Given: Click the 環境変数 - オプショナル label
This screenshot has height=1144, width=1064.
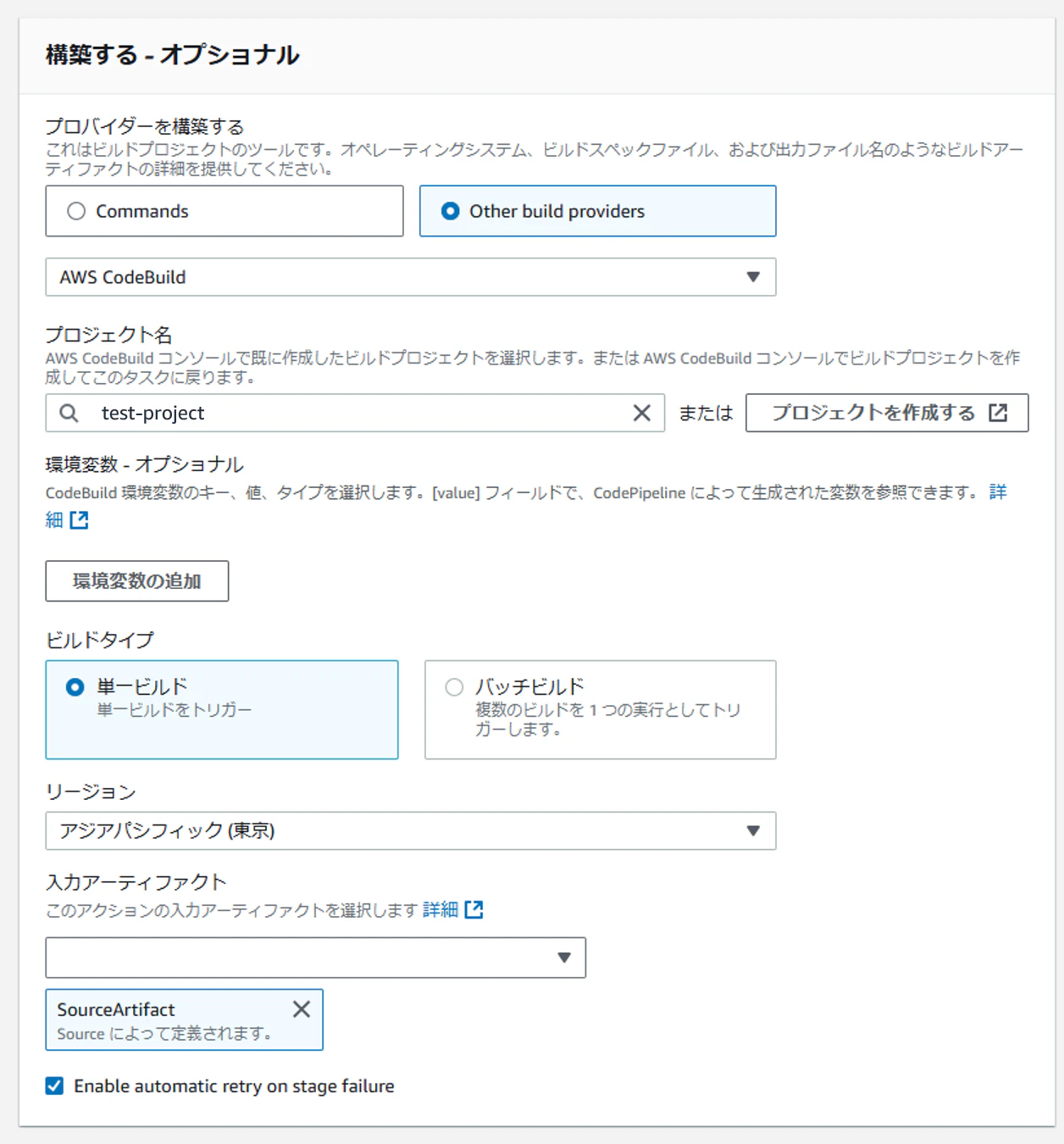Looking at the screenshot, I should (x=145, y=464).
